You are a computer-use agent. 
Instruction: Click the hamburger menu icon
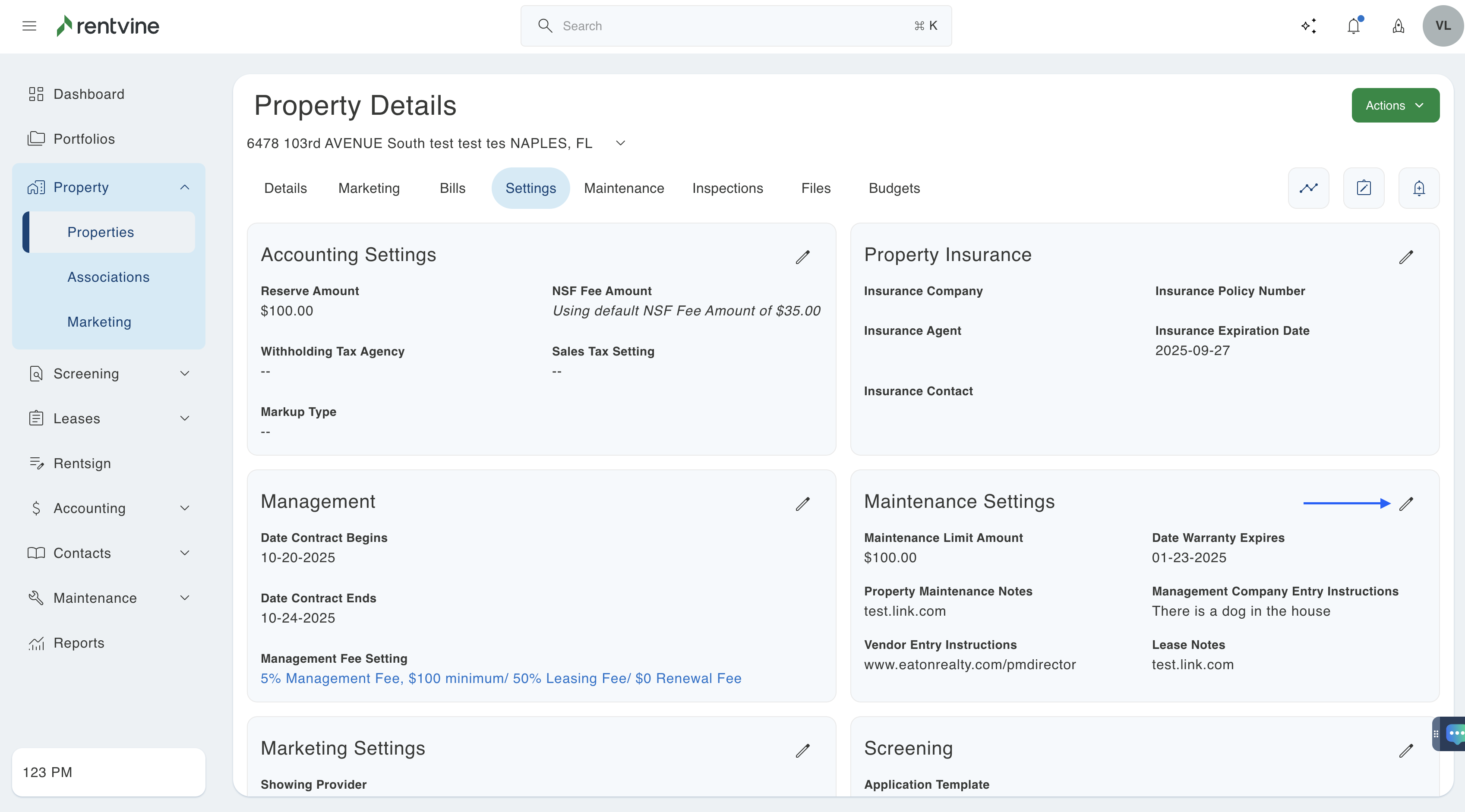click(29, 25)
